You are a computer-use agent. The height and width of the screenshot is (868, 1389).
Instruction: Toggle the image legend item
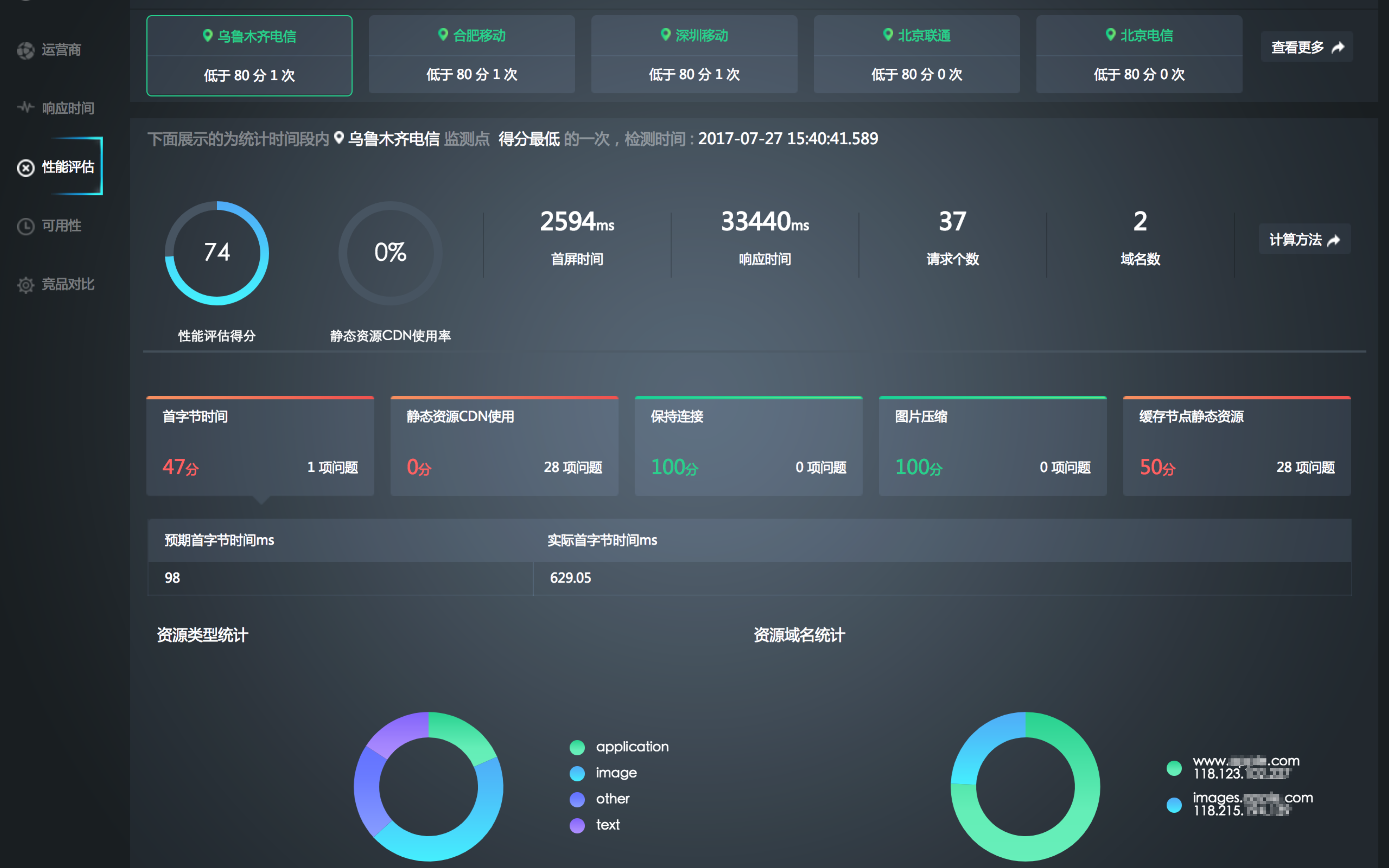[615, 773]
